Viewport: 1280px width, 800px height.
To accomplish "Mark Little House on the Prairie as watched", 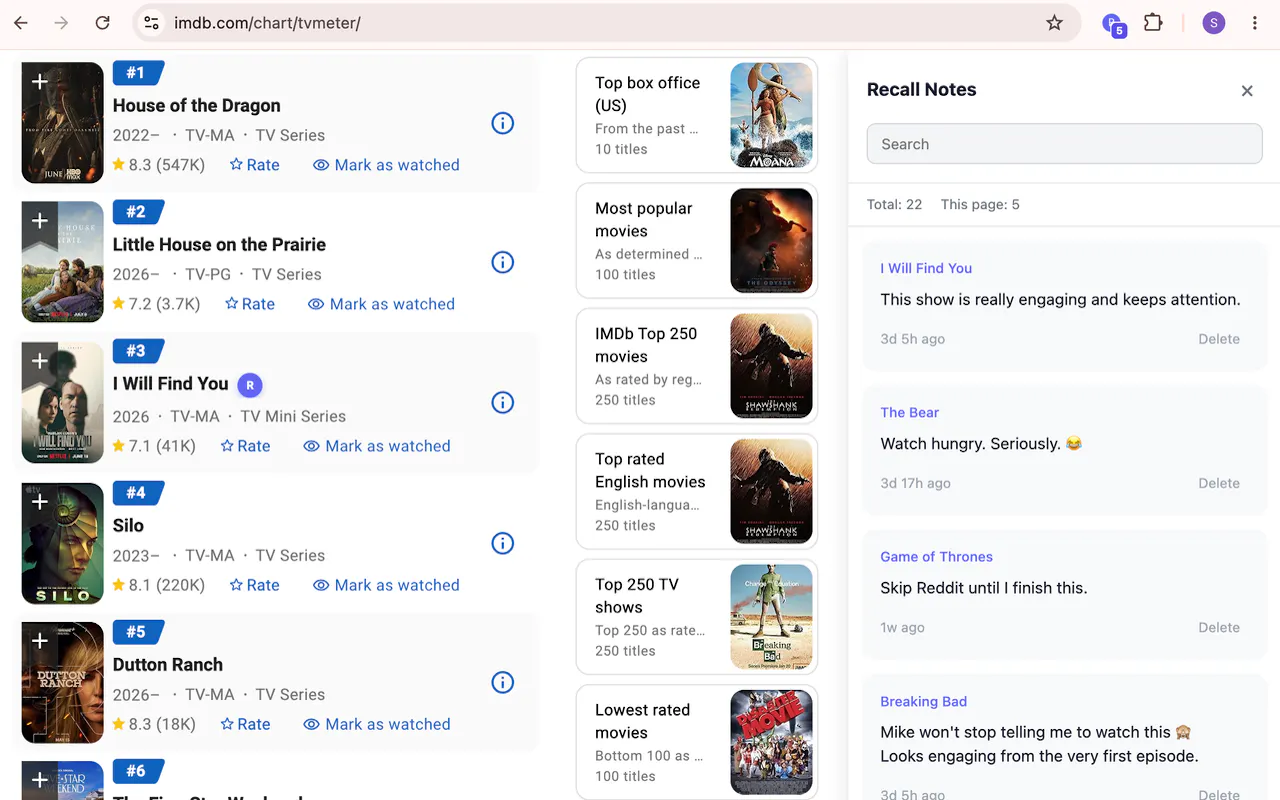I will click(381, 304).
